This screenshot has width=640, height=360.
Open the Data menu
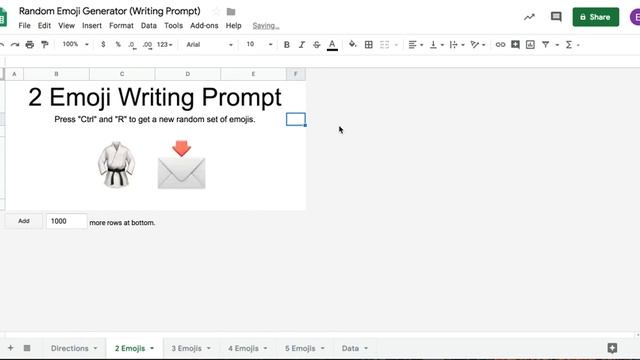click(149, 25)
